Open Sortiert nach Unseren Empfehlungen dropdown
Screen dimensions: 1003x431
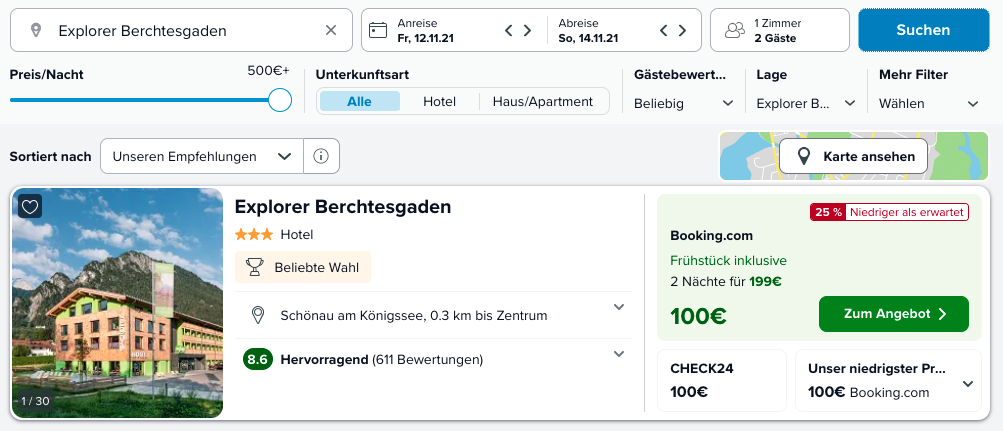click(201, 156)
